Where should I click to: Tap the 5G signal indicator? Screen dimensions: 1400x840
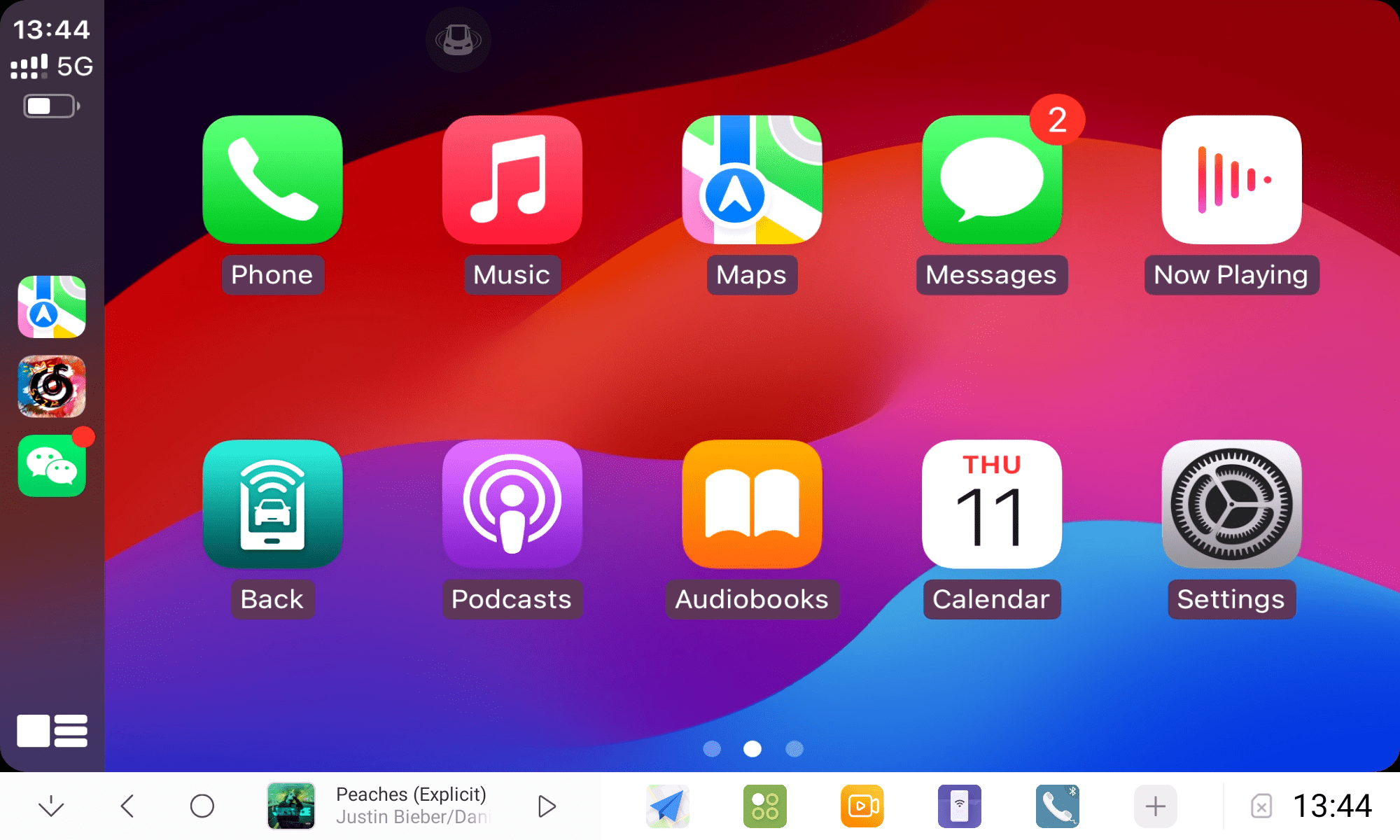pyautogui.click(x=52, y=66)
